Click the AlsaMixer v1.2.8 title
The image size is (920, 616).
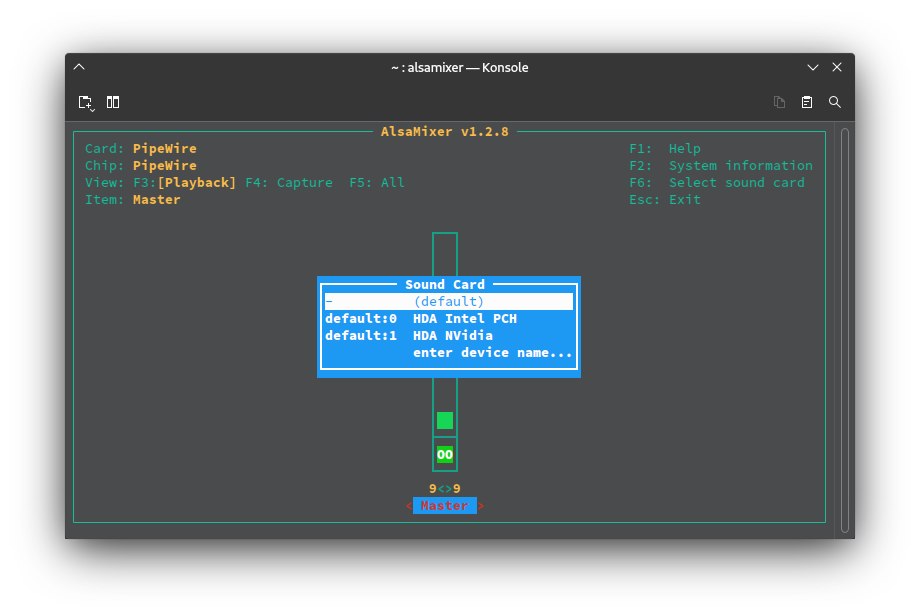coord(445,131)
